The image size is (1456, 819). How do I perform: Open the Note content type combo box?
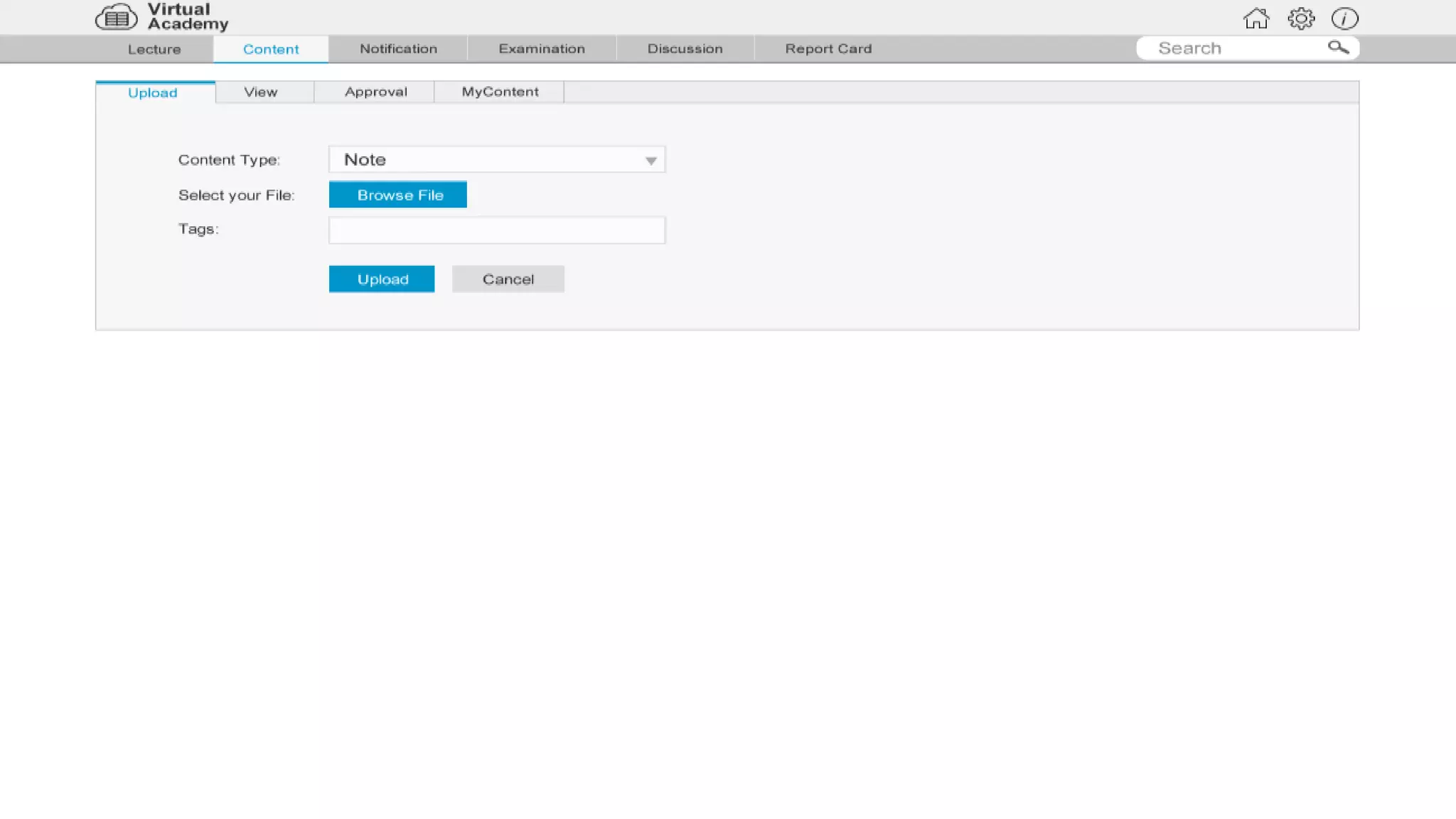coord(496,160)
